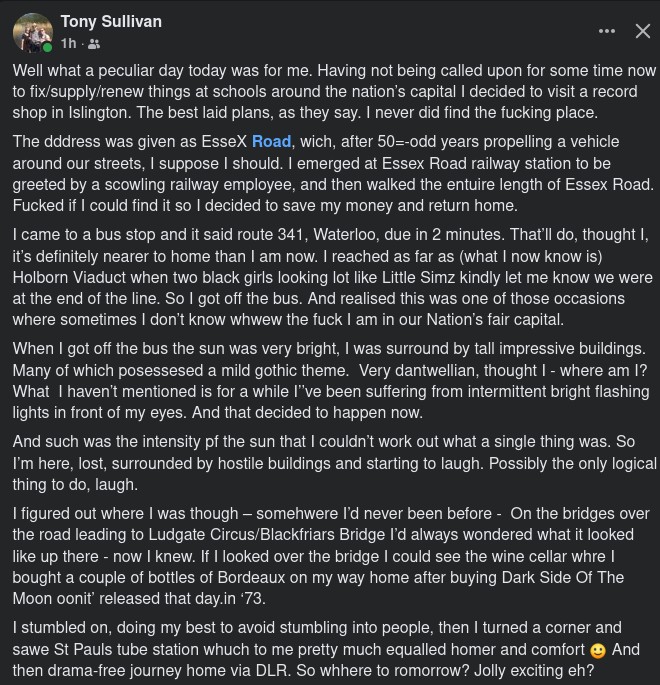Click the smiley emoji after 'comfort'
660x685 pixels.
tap(598, 650)
